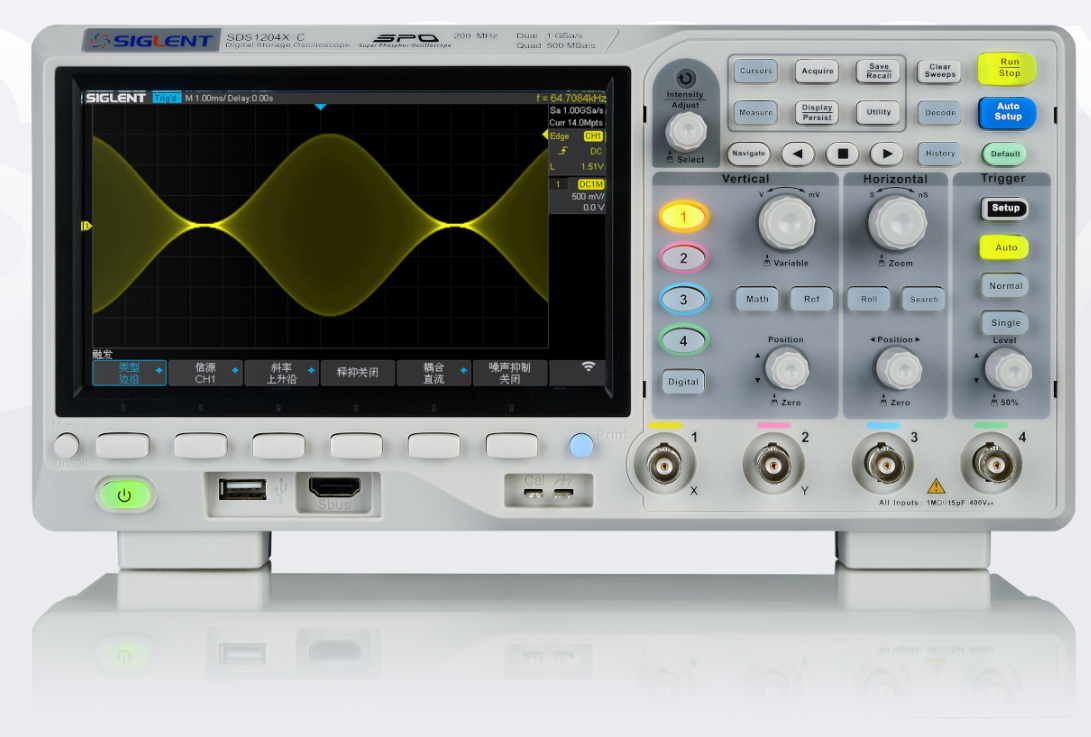Click the softkey under 释抑关闭
This screenshot has height=737, width=1091.
(356, 445)
